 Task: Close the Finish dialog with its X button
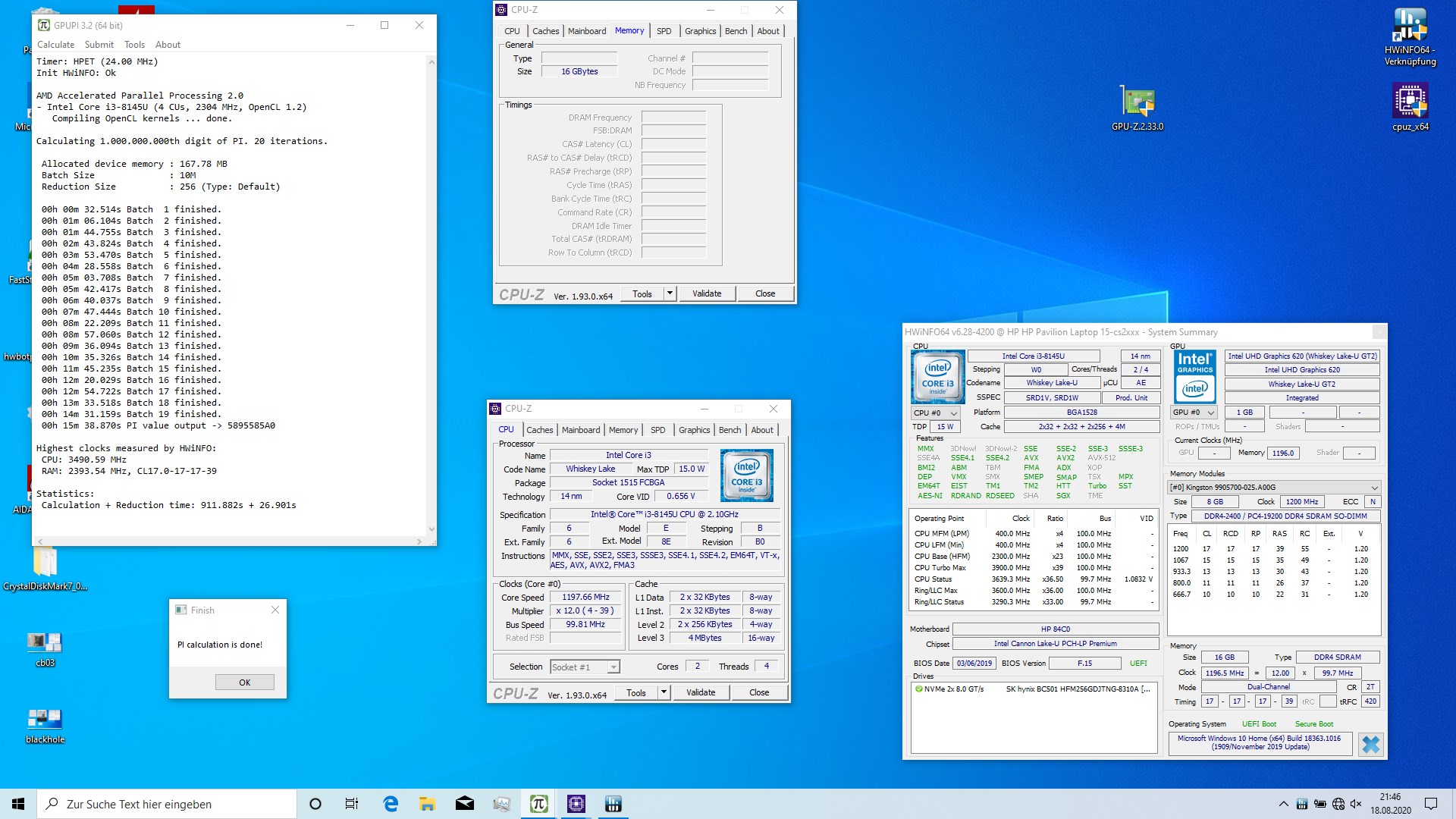(x=275, y=610)
